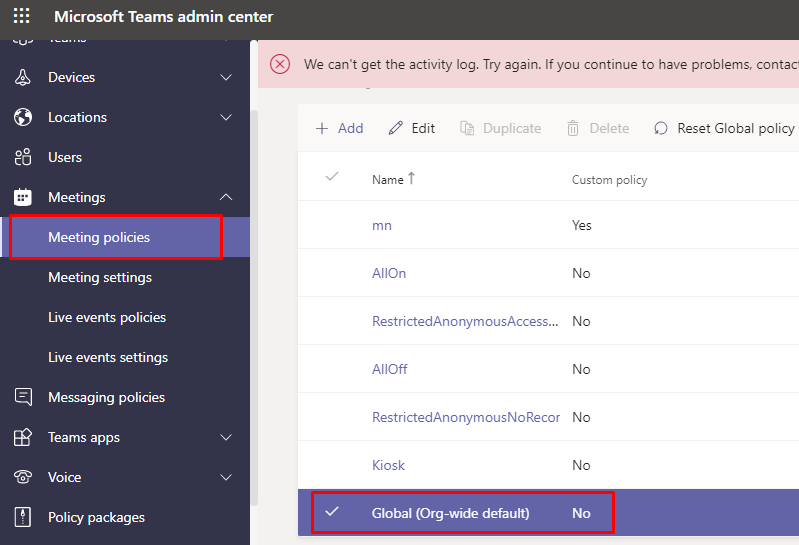Expand the Devices section chevron
The height and width of the screenshot is (545, 799).
(226, 77)
